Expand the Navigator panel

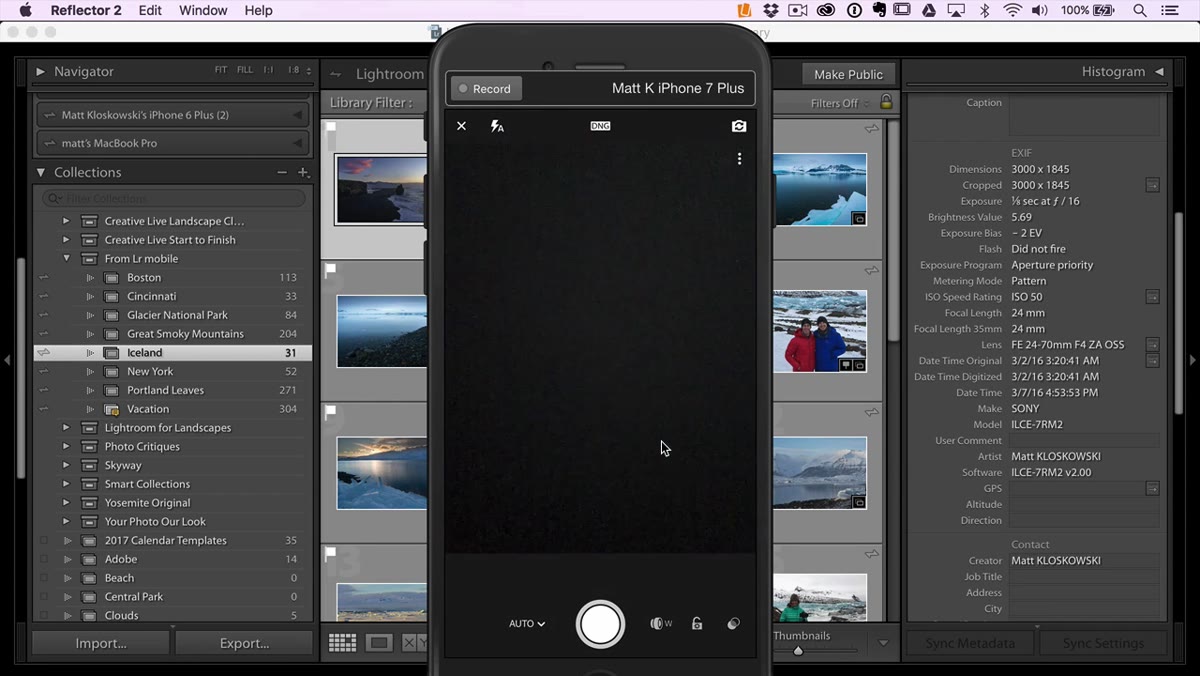click(x=41, y=72)
